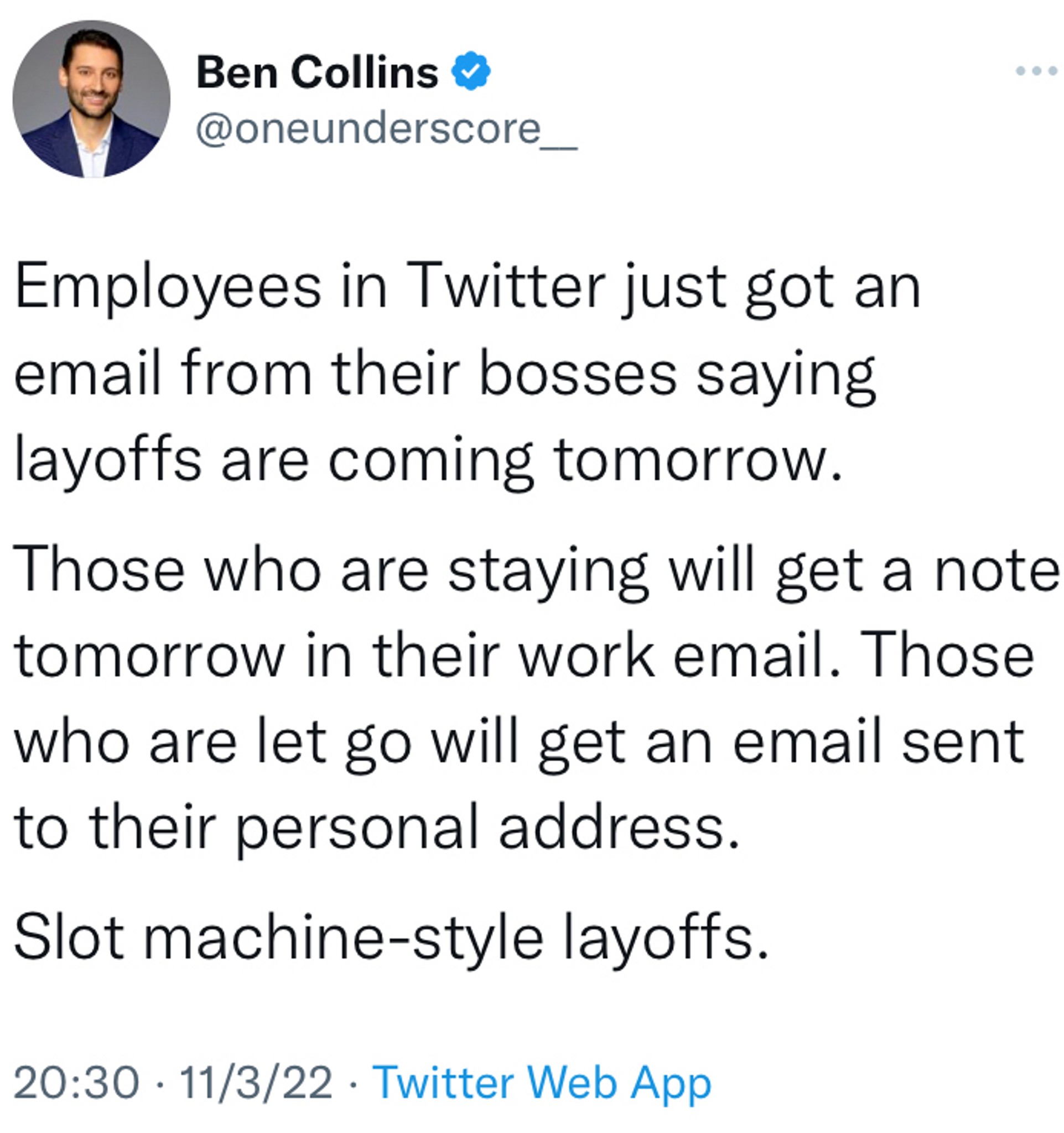Click the line 'to their personal address.'
Screen dimensions: 1064x1133
(x=376, y=829)
